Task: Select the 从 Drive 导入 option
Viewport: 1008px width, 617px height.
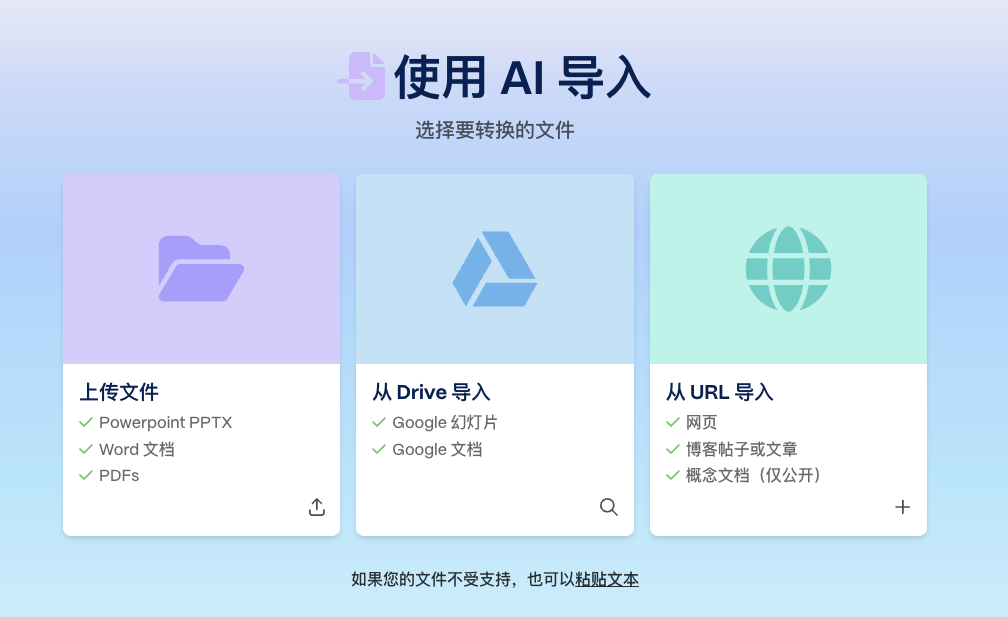Action: point(431,392)
